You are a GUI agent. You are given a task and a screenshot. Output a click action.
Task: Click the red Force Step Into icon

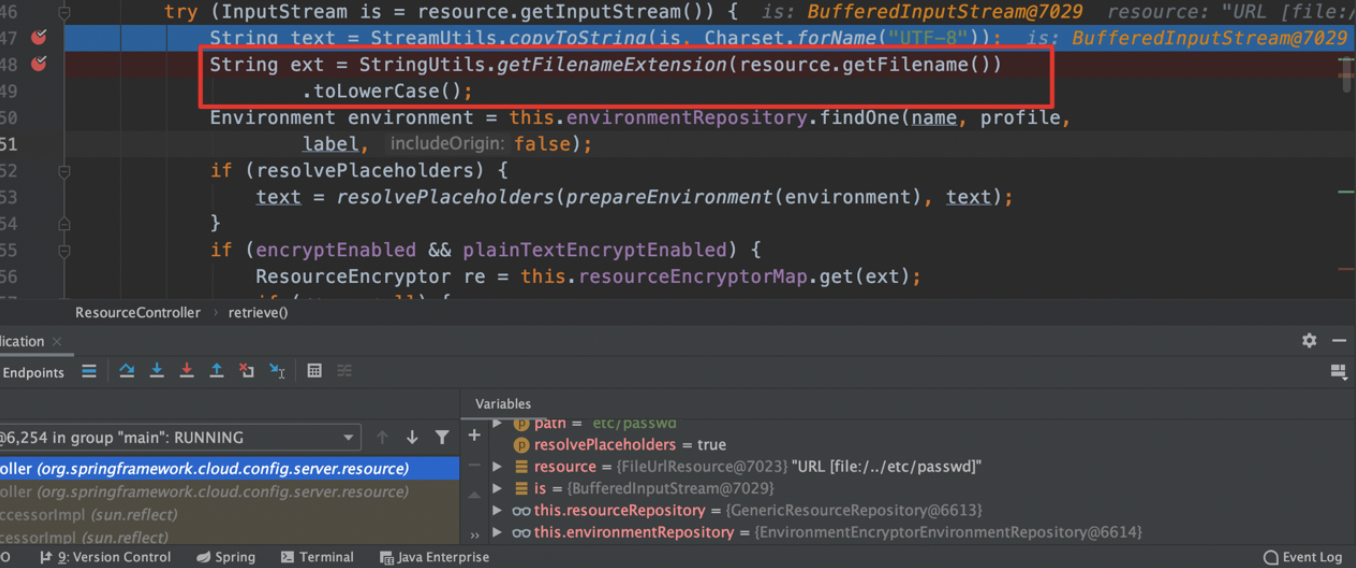[x=187, y=371]
